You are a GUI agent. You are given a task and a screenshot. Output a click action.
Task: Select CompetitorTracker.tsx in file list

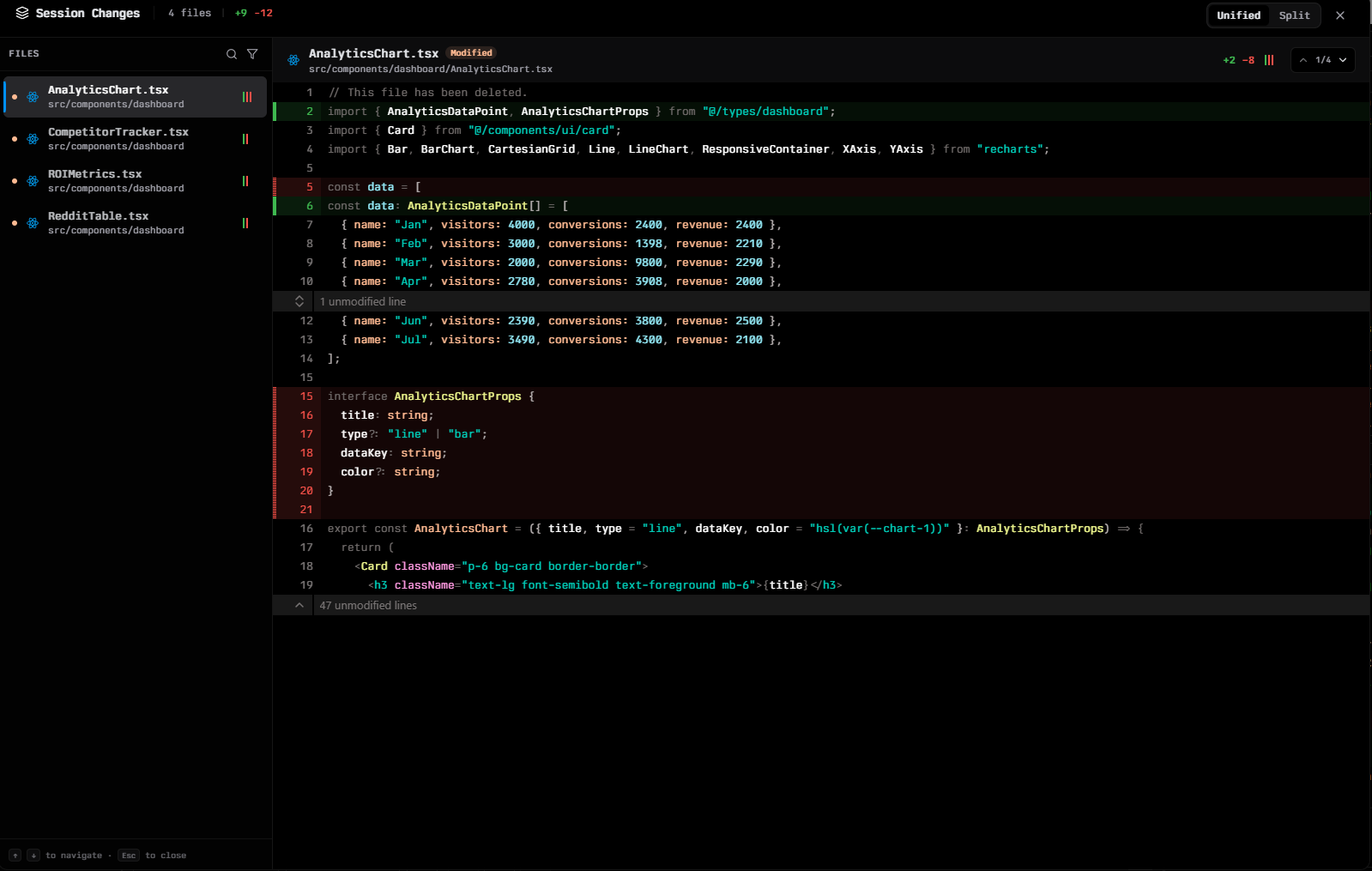click(x=136, y=139)
